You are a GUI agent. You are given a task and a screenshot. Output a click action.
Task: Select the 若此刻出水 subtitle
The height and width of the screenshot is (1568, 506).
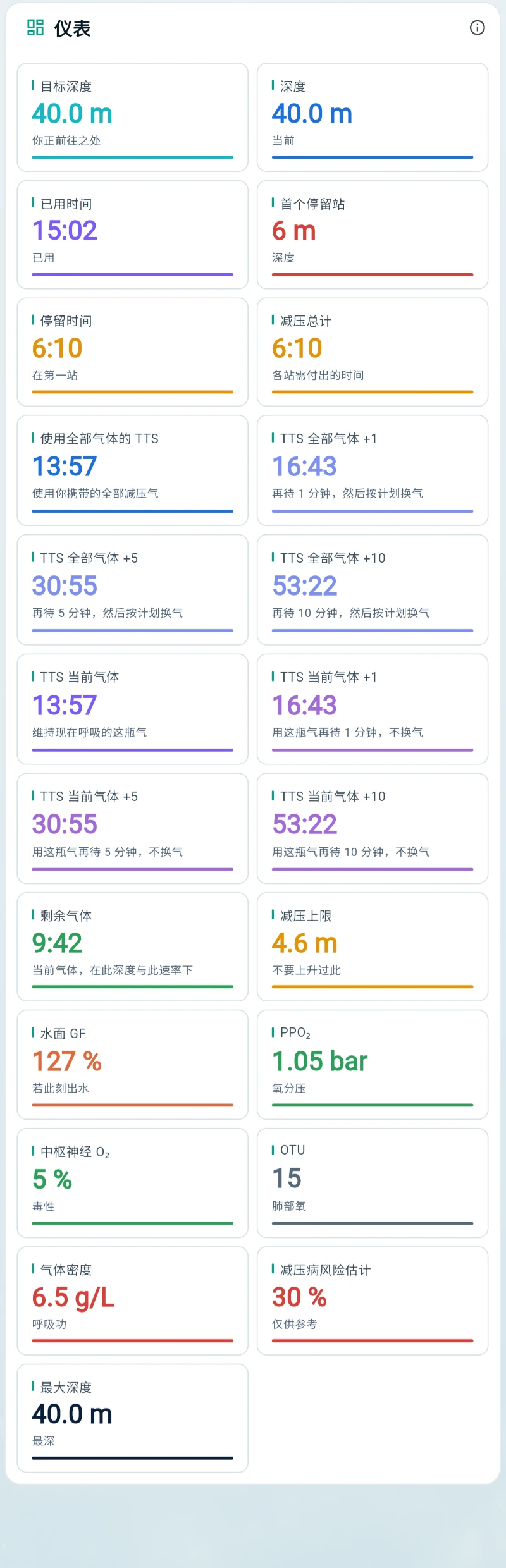click(x=61, y=1088)
